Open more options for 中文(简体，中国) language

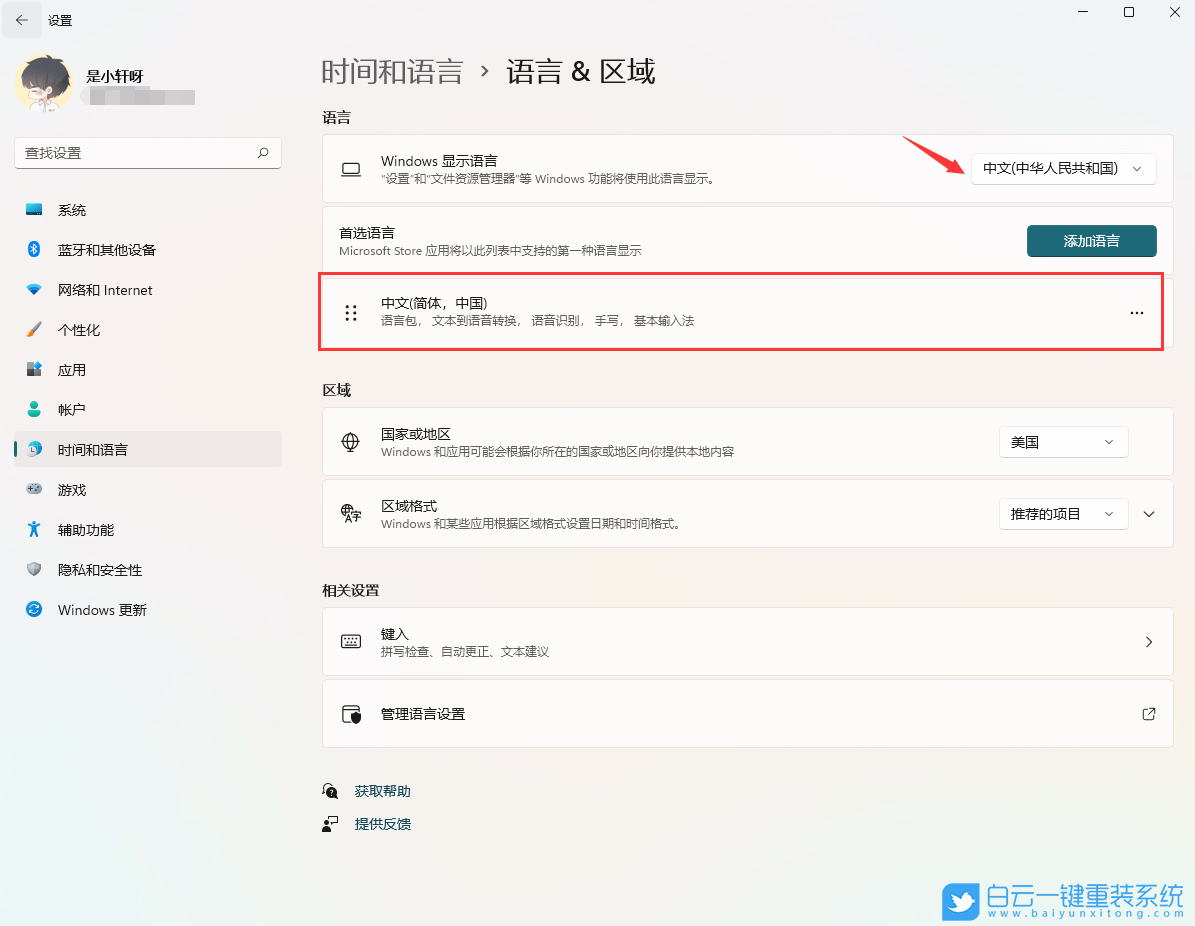[1136, 312]
